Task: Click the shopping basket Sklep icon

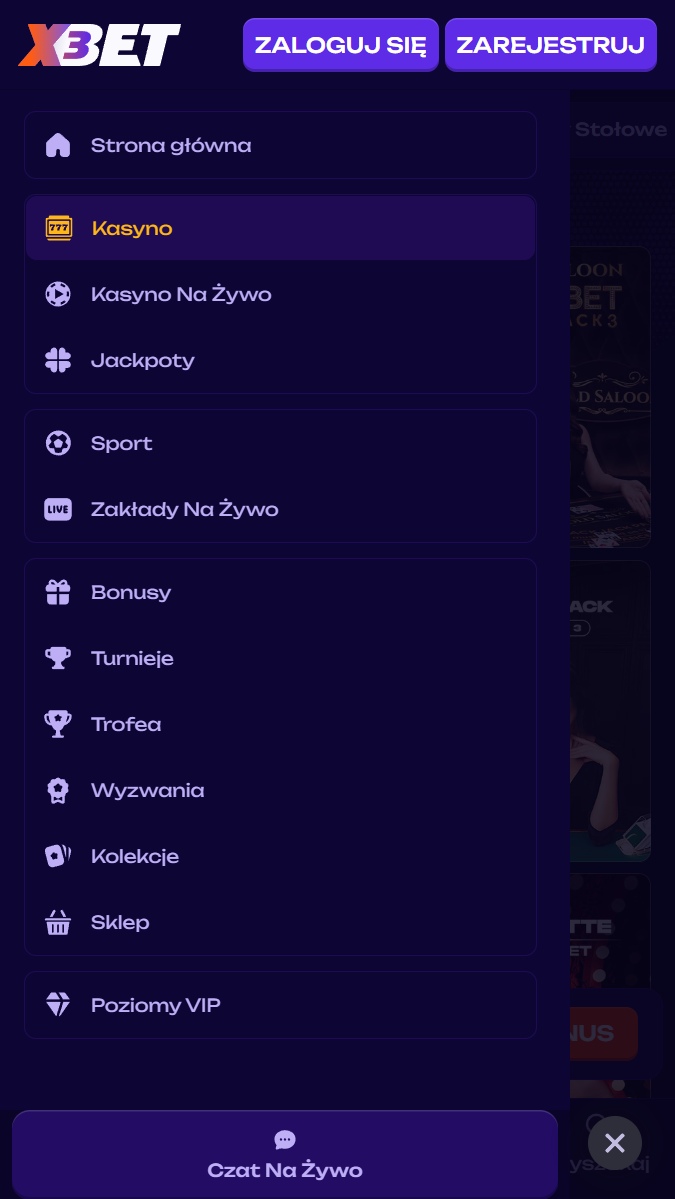Action: 58,922
